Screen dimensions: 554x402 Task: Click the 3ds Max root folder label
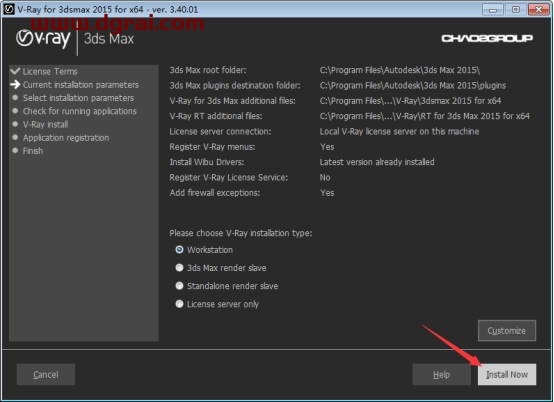pos(208,70)
